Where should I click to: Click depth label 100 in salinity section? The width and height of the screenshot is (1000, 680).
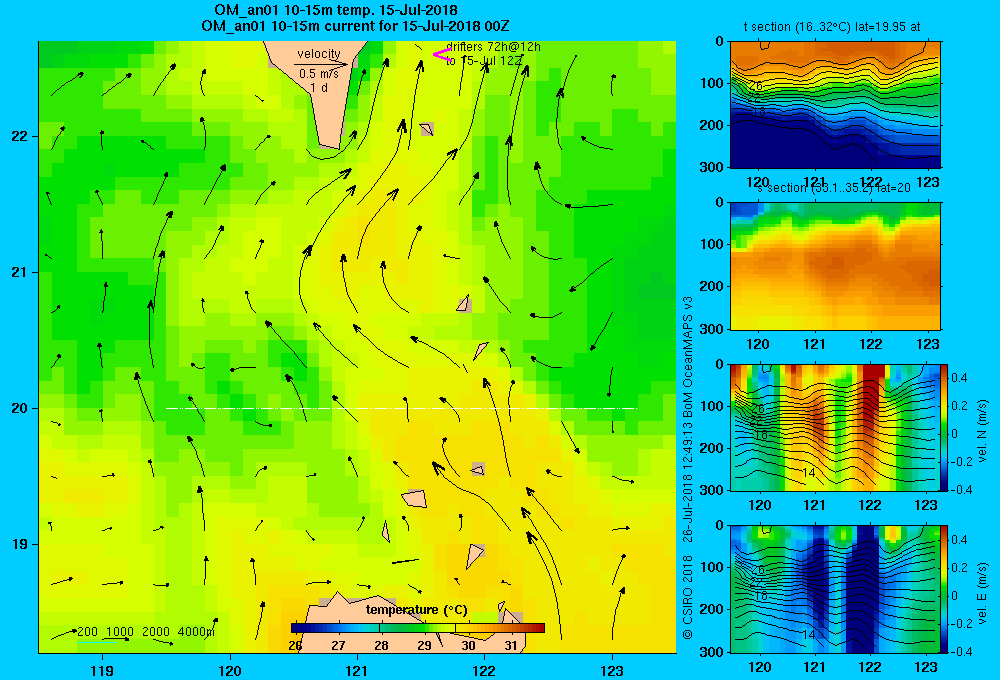coord(712,244)
